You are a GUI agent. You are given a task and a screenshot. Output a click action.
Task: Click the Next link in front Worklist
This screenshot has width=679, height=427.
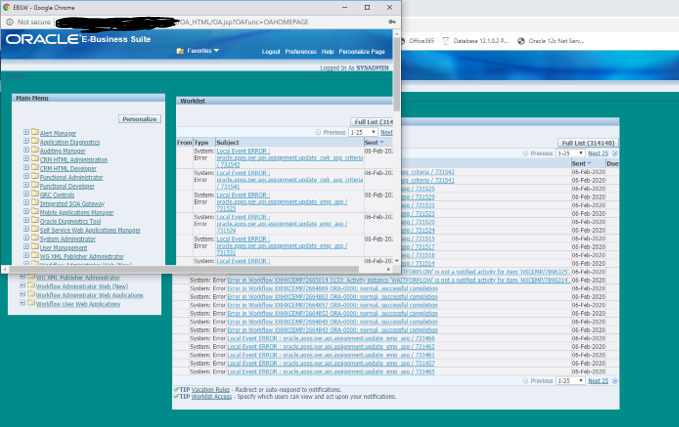(x=386, y=133)
